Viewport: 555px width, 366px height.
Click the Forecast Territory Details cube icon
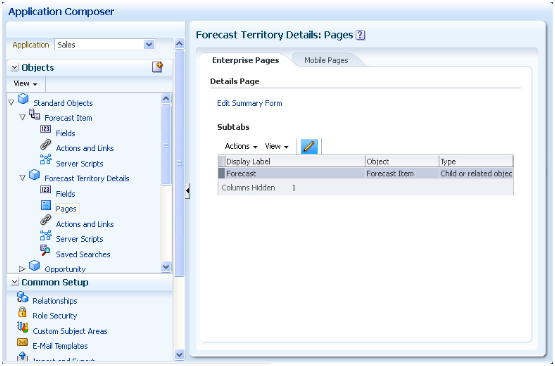click(34, 175)
